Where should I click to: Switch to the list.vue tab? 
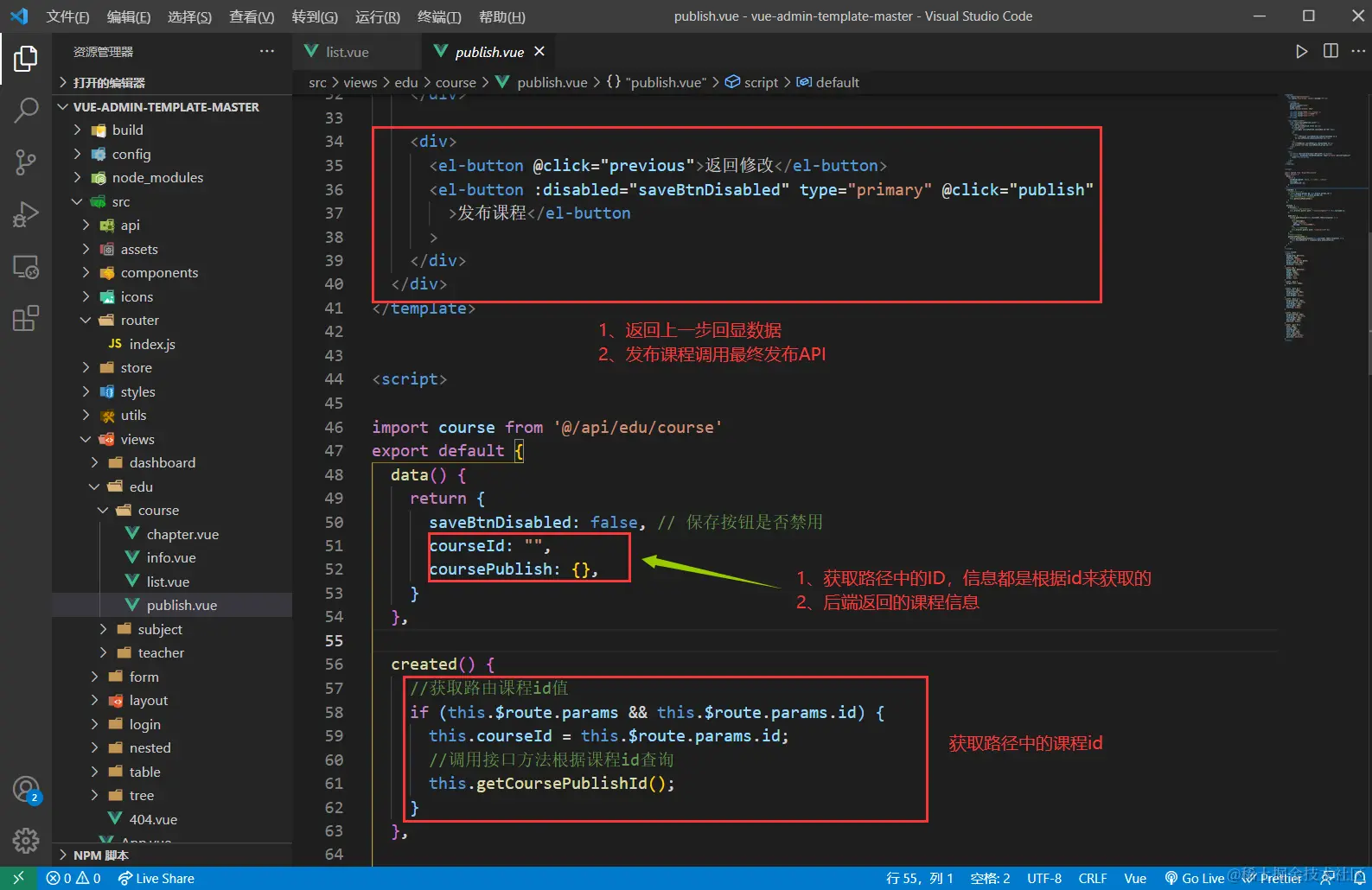coord(357,52)
